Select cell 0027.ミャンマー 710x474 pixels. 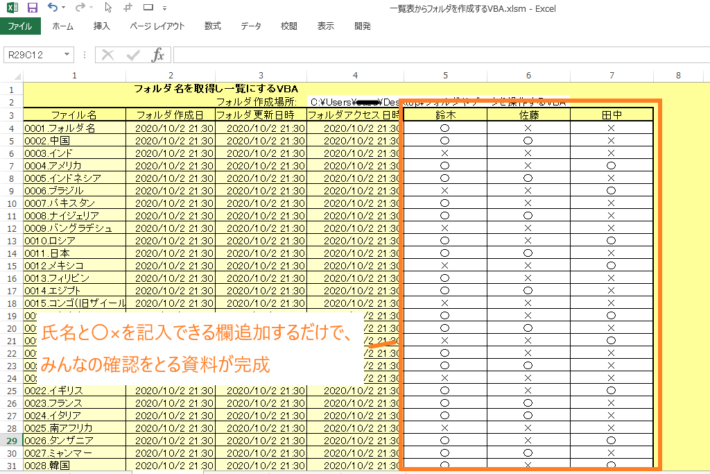(74, 453)
